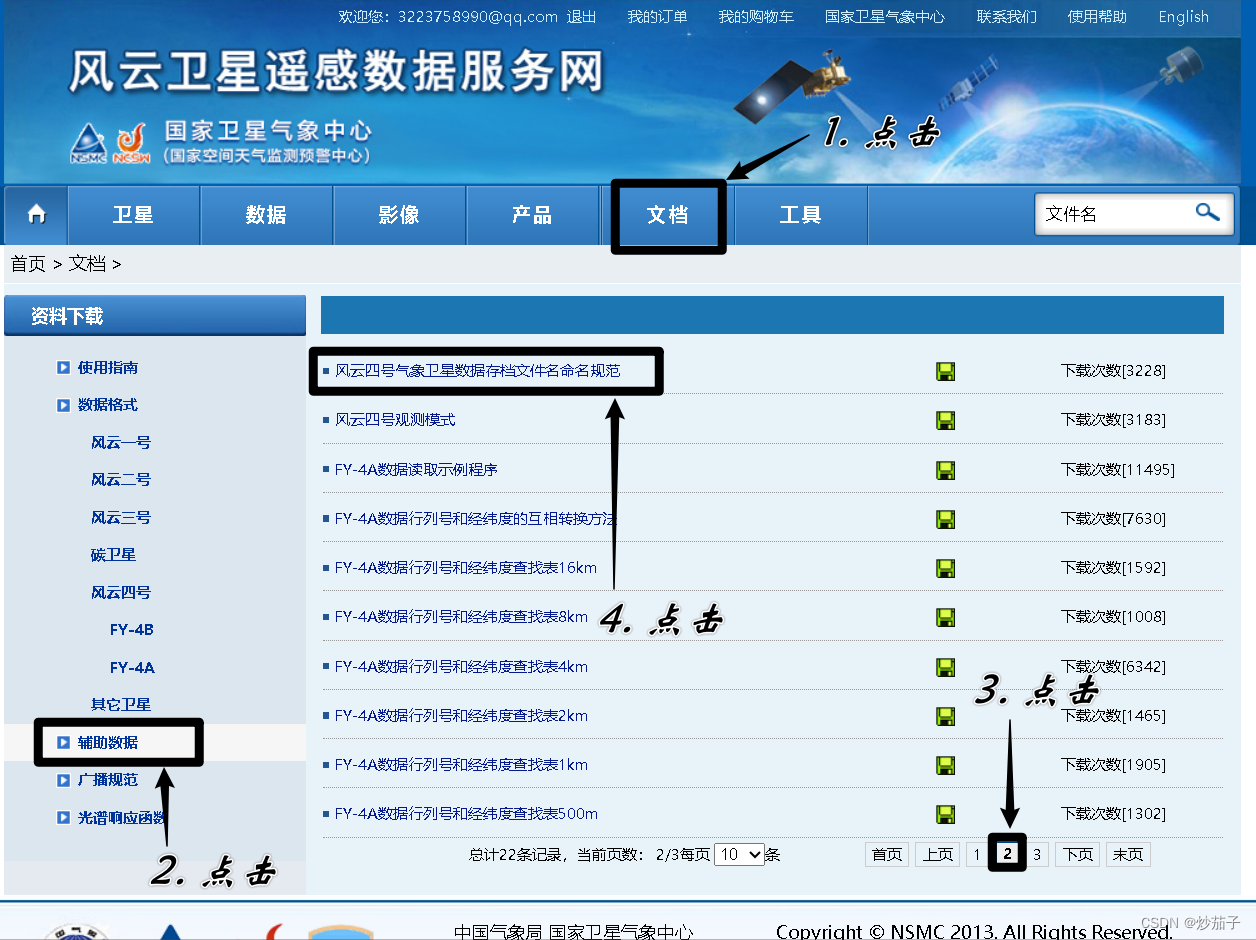Viewport: 1256px width, 940px height.
Task: Download icon in the 查找表1km row
Action: click(x=945, y=765)
